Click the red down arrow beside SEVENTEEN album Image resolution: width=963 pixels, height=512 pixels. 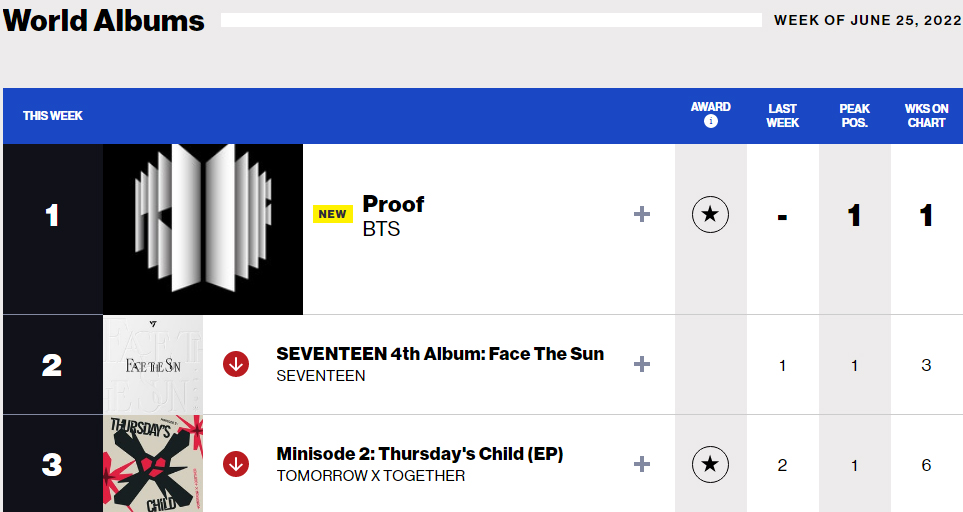(x=236, y=364)
